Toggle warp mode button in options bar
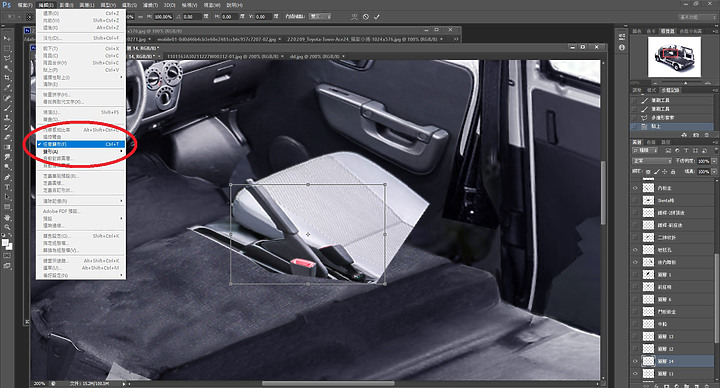The height and width of the screenshot is (388, 720). 354,17
